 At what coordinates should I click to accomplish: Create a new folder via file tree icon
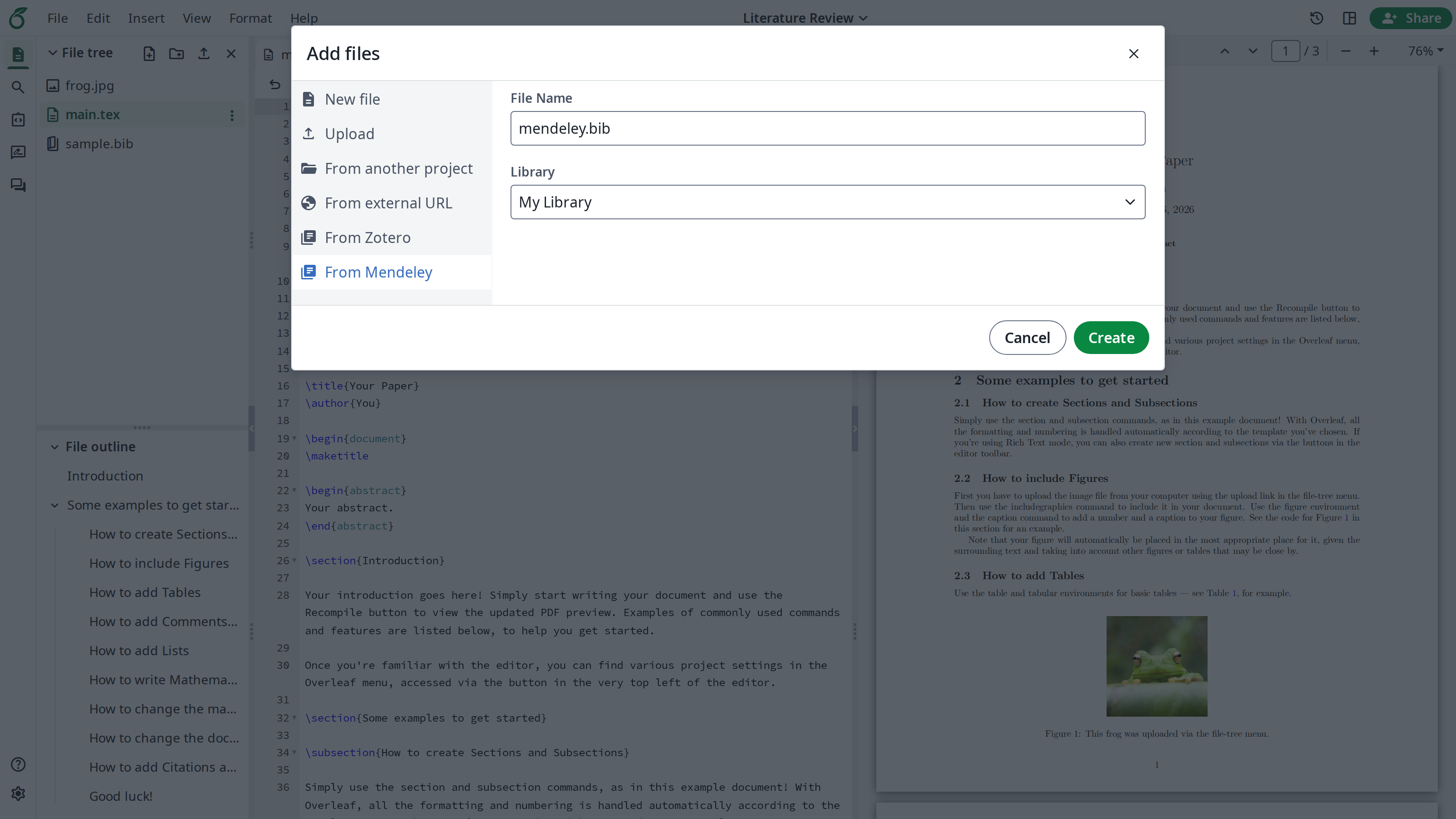[177, 54]
